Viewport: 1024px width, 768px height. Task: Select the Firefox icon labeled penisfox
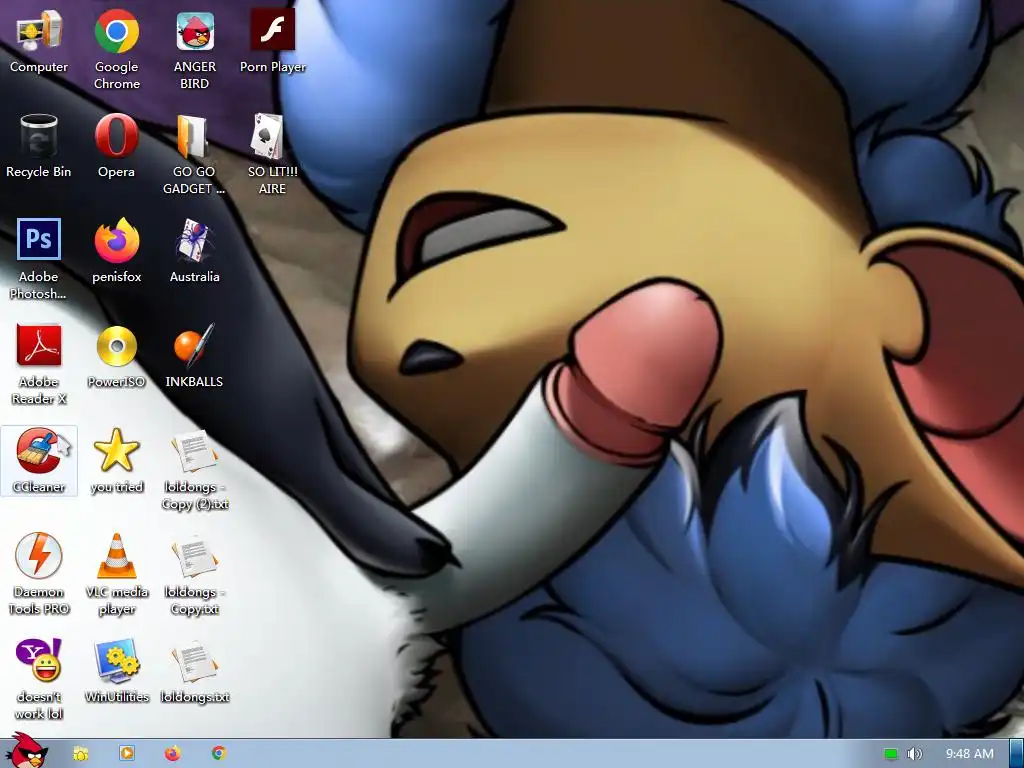tap(117, 252)
